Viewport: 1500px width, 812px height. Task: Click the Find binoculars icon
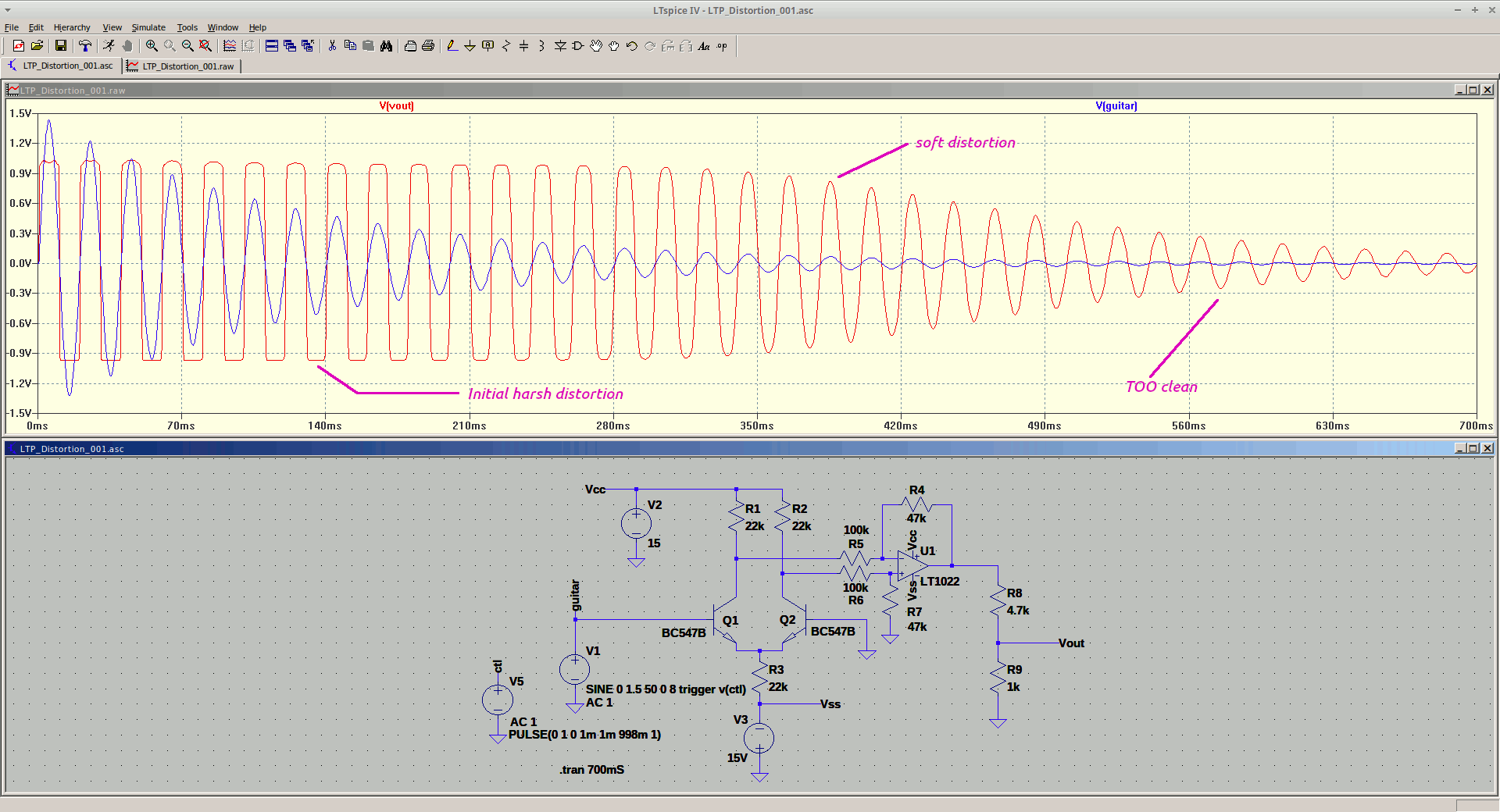pos(386,46)
